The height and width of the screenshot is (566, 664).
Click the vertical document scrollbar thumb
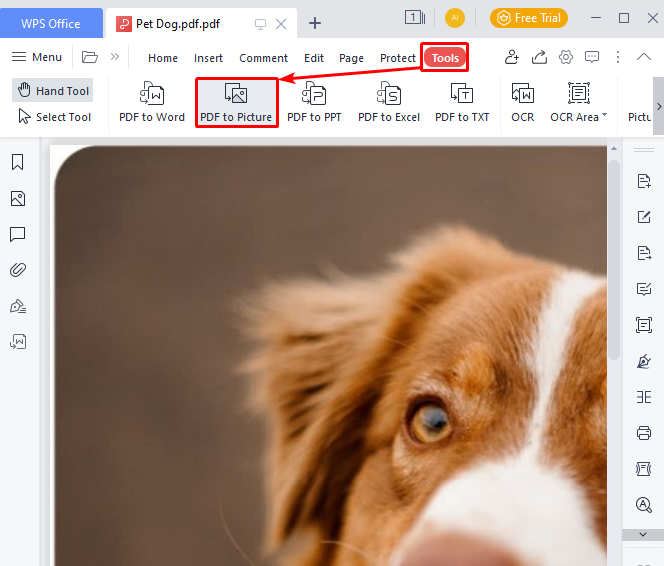point(614,260)
